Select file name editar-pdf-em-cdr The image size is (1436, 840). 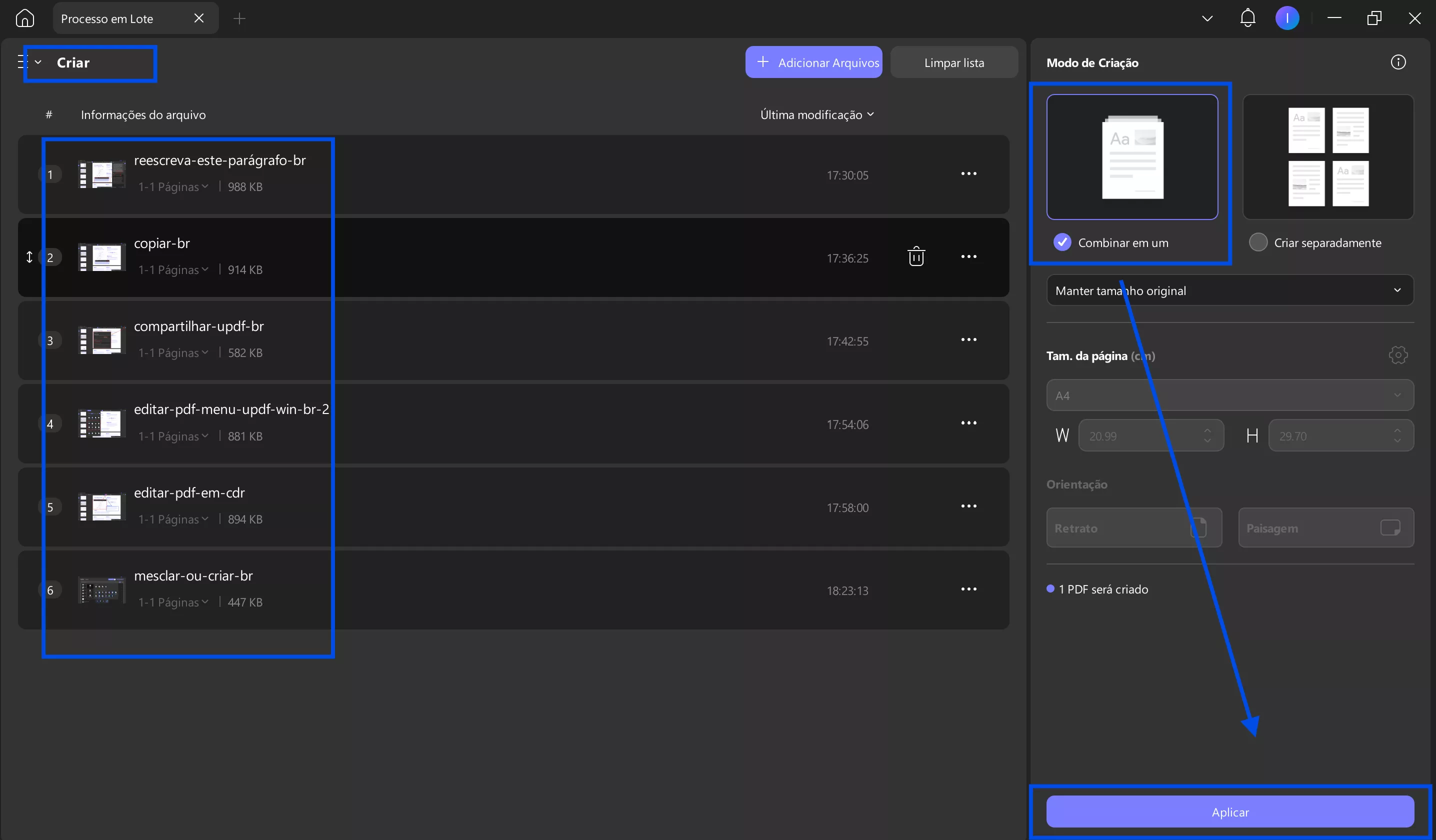189,493
